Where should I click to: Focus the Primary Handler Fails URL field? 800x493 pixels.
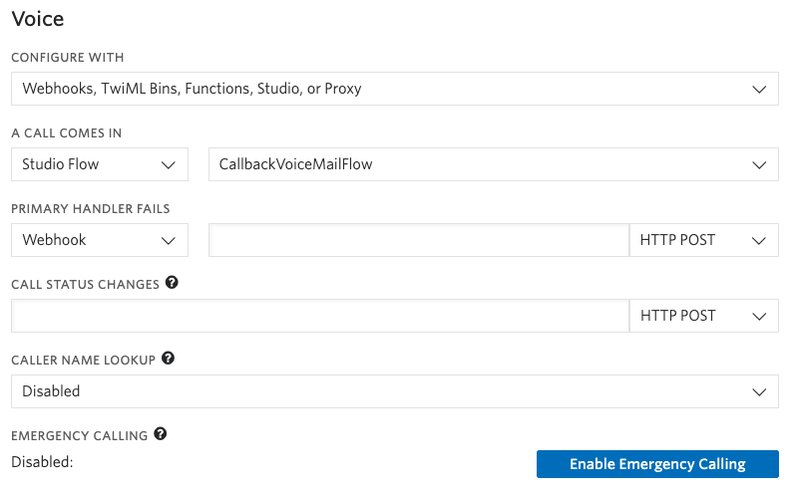click(x=419, y=240)
